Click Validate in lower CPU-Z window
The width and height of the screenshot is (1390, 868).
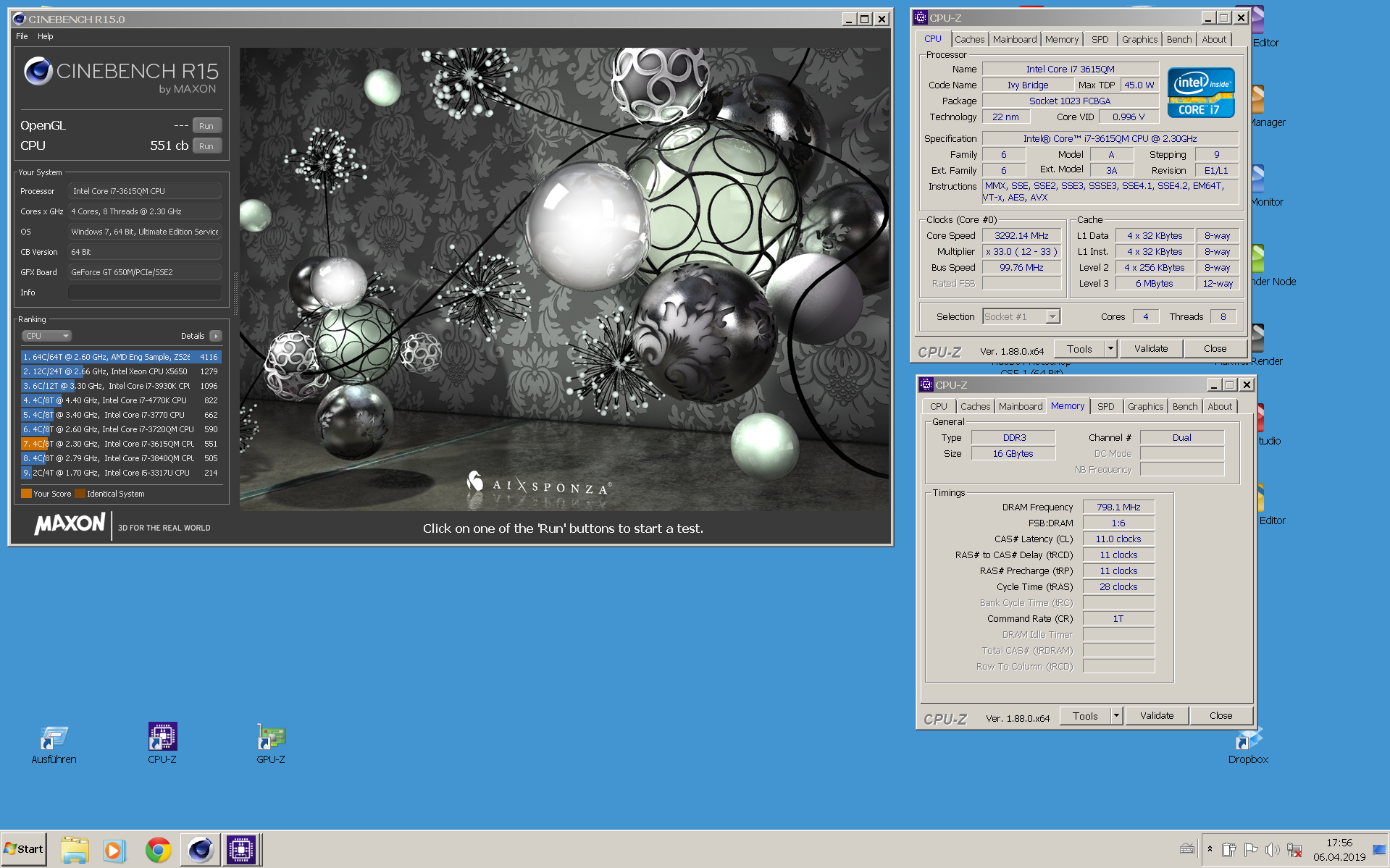1157,716
